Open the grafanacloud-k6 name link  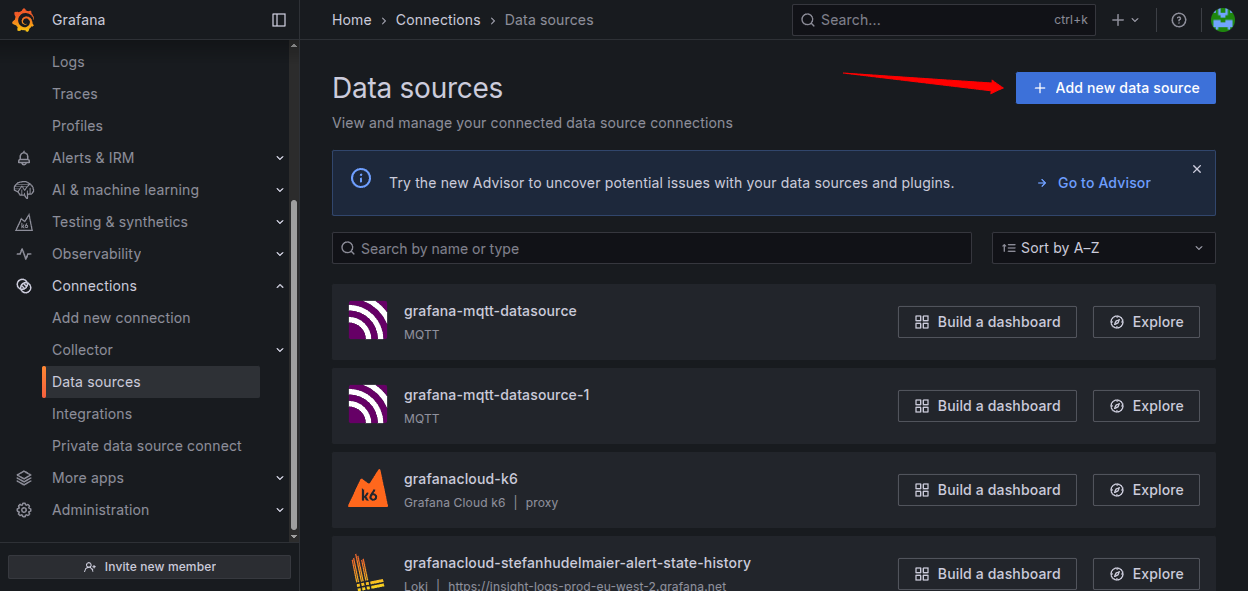(461, 479)
